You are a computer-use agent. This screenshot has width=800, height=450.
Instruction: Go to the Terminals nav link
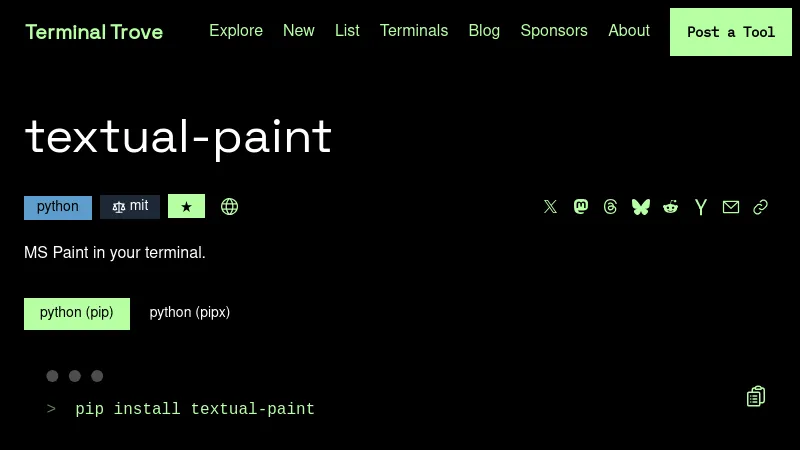click(414, 31)
